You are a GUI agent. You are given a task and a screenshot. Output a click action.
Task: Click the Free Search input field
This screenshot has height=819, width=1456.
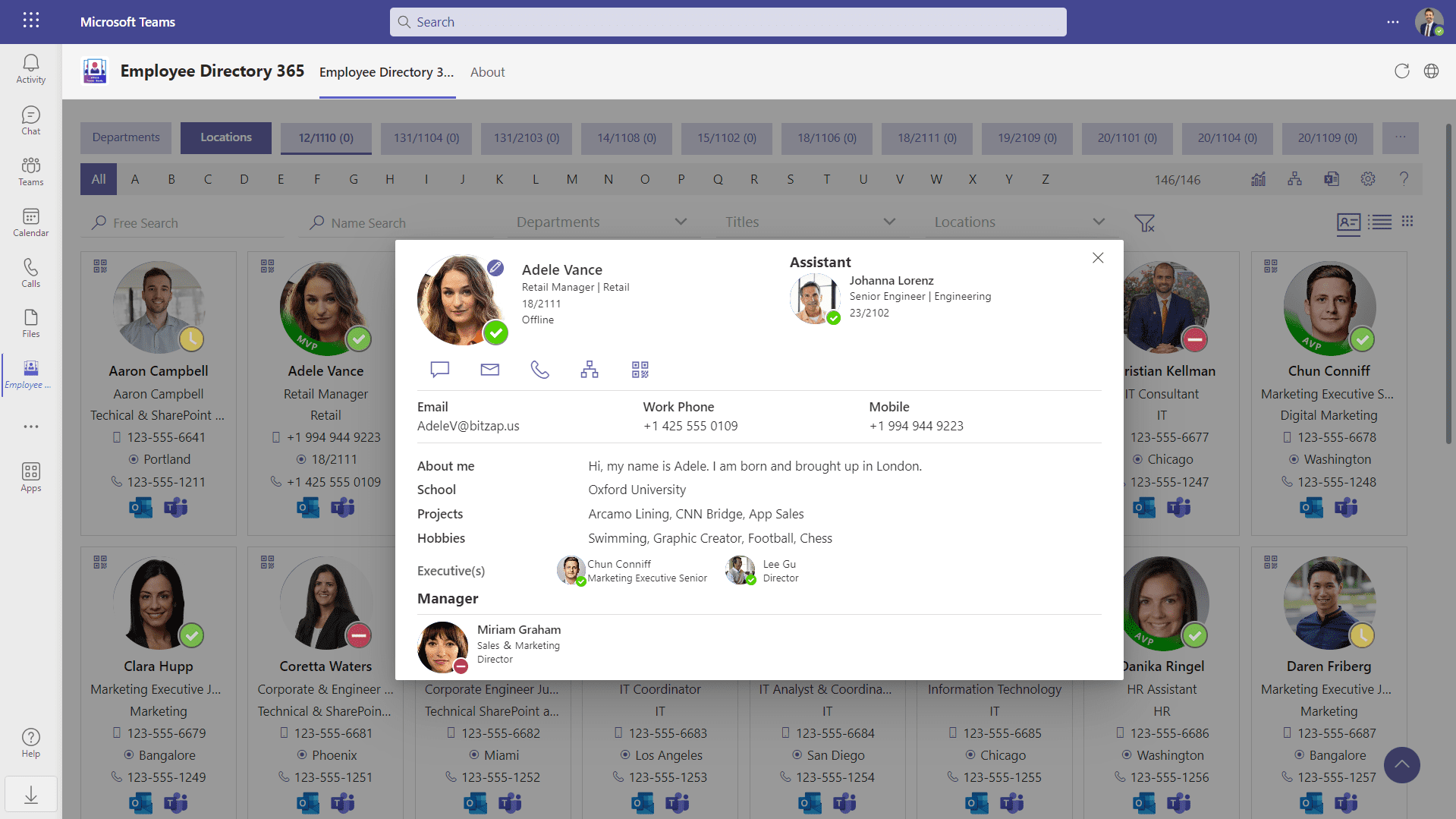190,223
